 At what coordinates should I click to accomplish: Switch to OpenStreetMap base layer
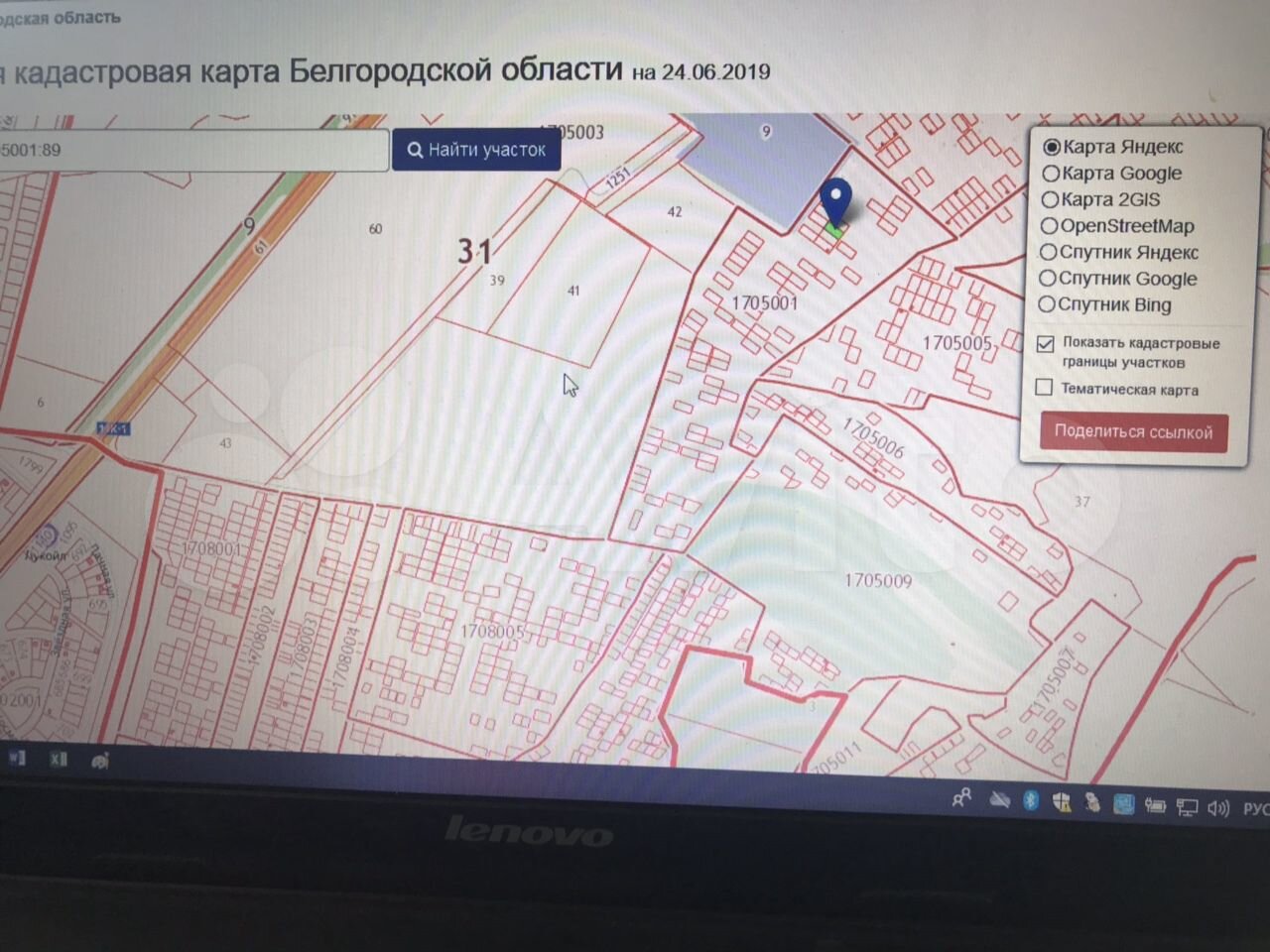click(x=1049, y=226)
